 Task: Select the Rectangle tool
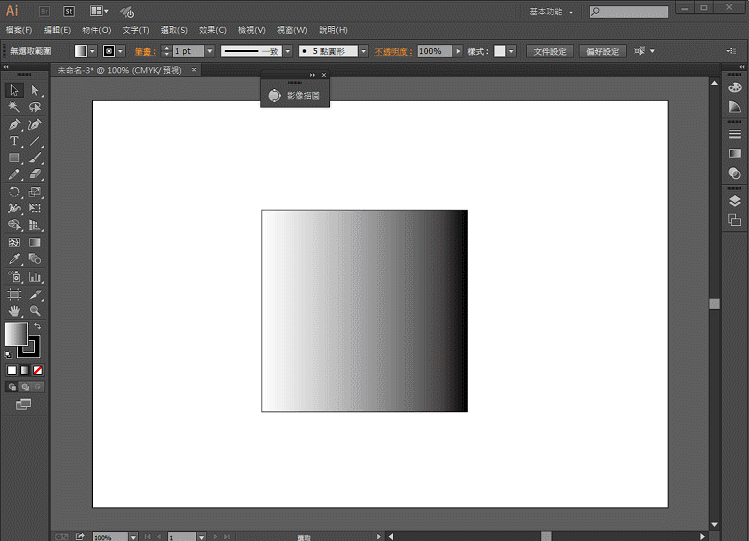click(14, 158)
